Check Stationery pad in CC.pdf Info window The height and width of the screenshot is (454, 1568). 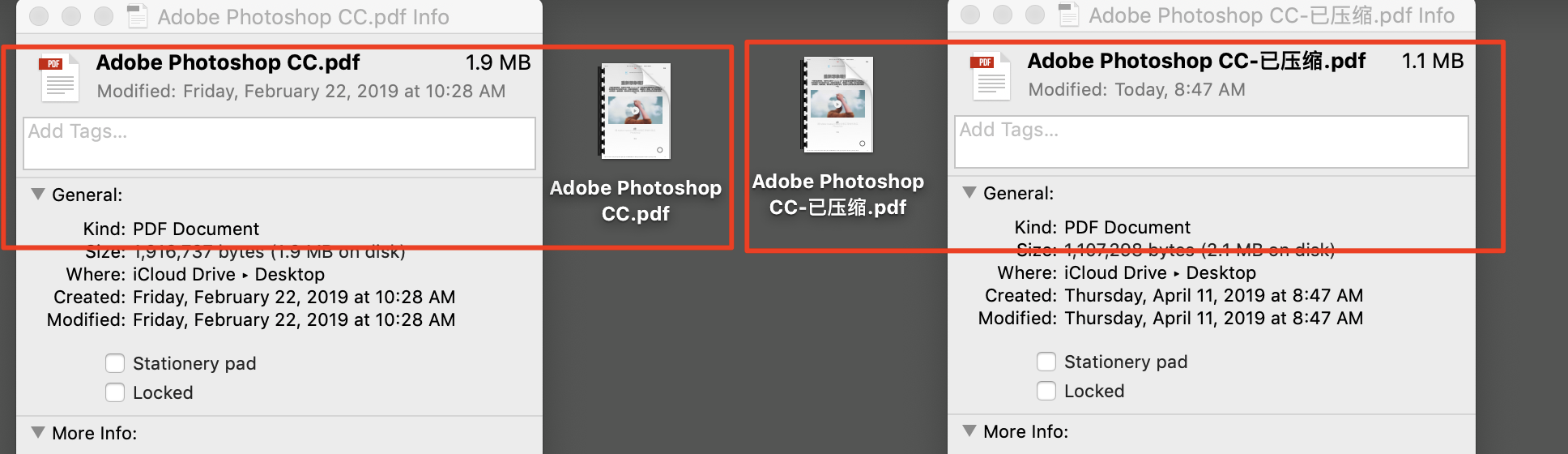tap(115, 363)
